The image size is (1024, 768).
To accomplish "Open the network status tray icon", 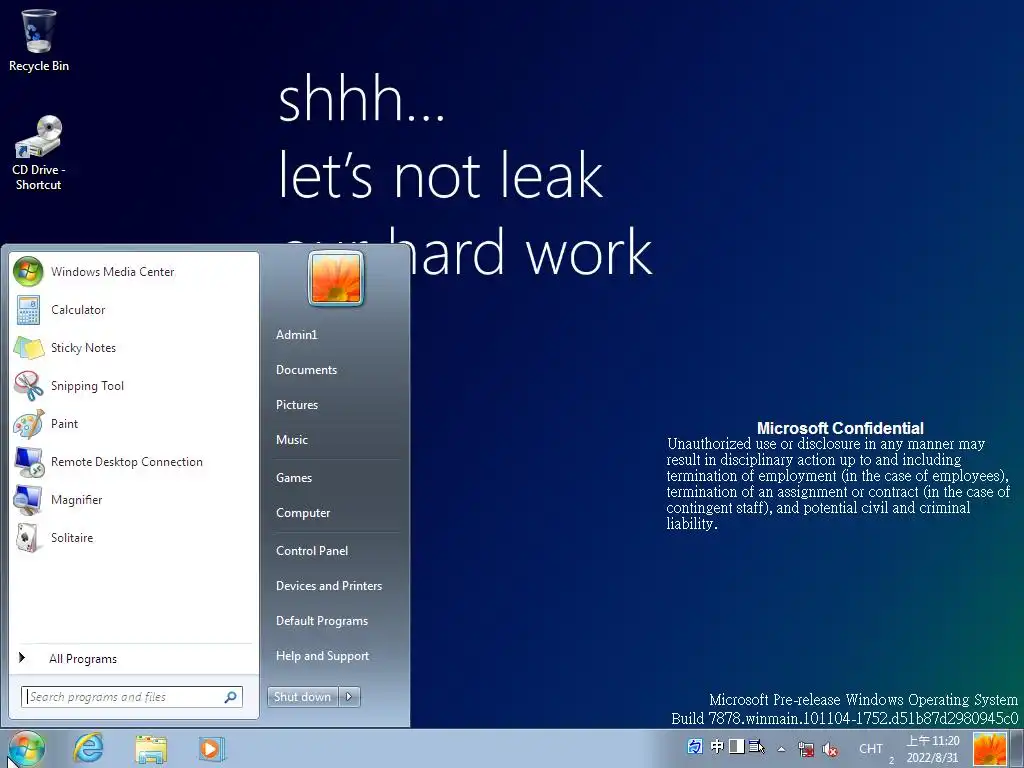I will [x=806, y=749].
